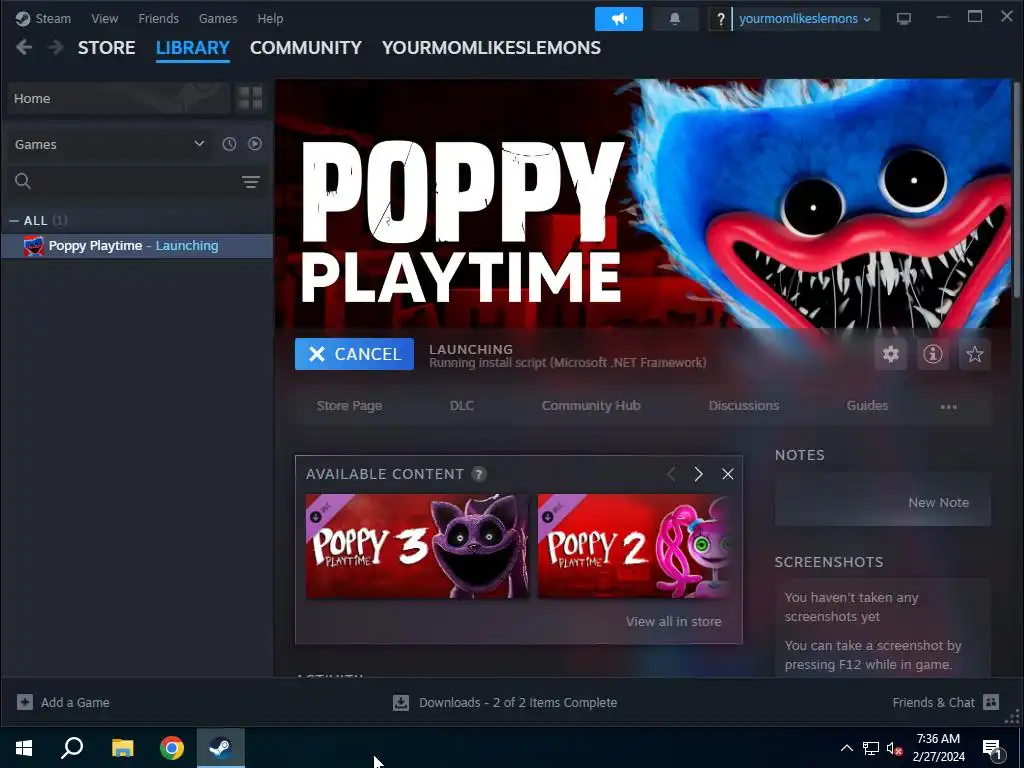Viewport: 1024px width, 768px height.
Task: Switch to Big Picture mode monitor icon
Action: (x=904, y=18)
